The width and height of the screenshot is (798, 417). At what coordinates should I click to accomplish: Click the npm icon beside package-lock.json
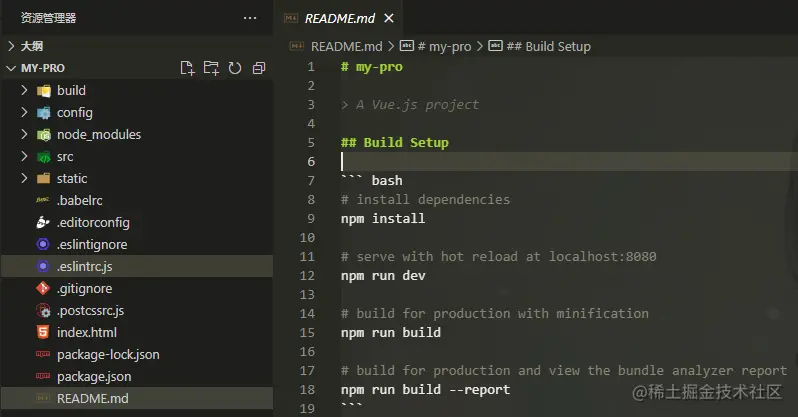click(43, 354)
